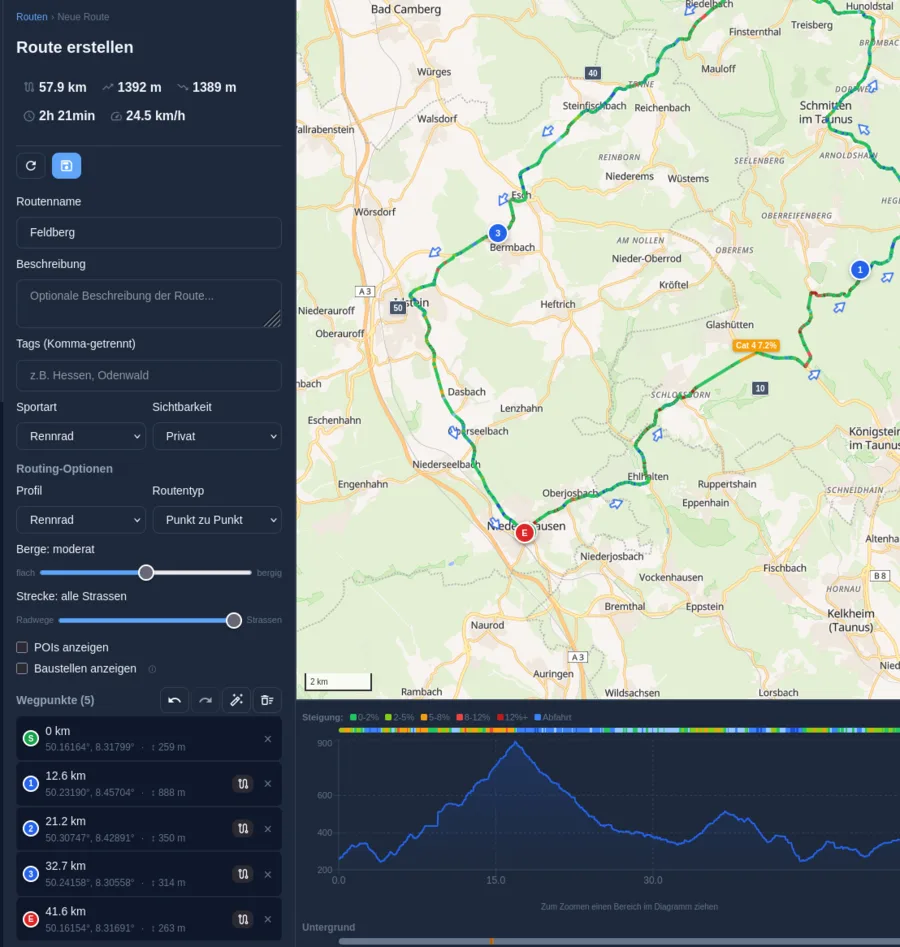This screenshot has height=947, width=900.
Task: Delete all waypoints with trash icon
Action: pyautogui.click(x=267, y=700)
